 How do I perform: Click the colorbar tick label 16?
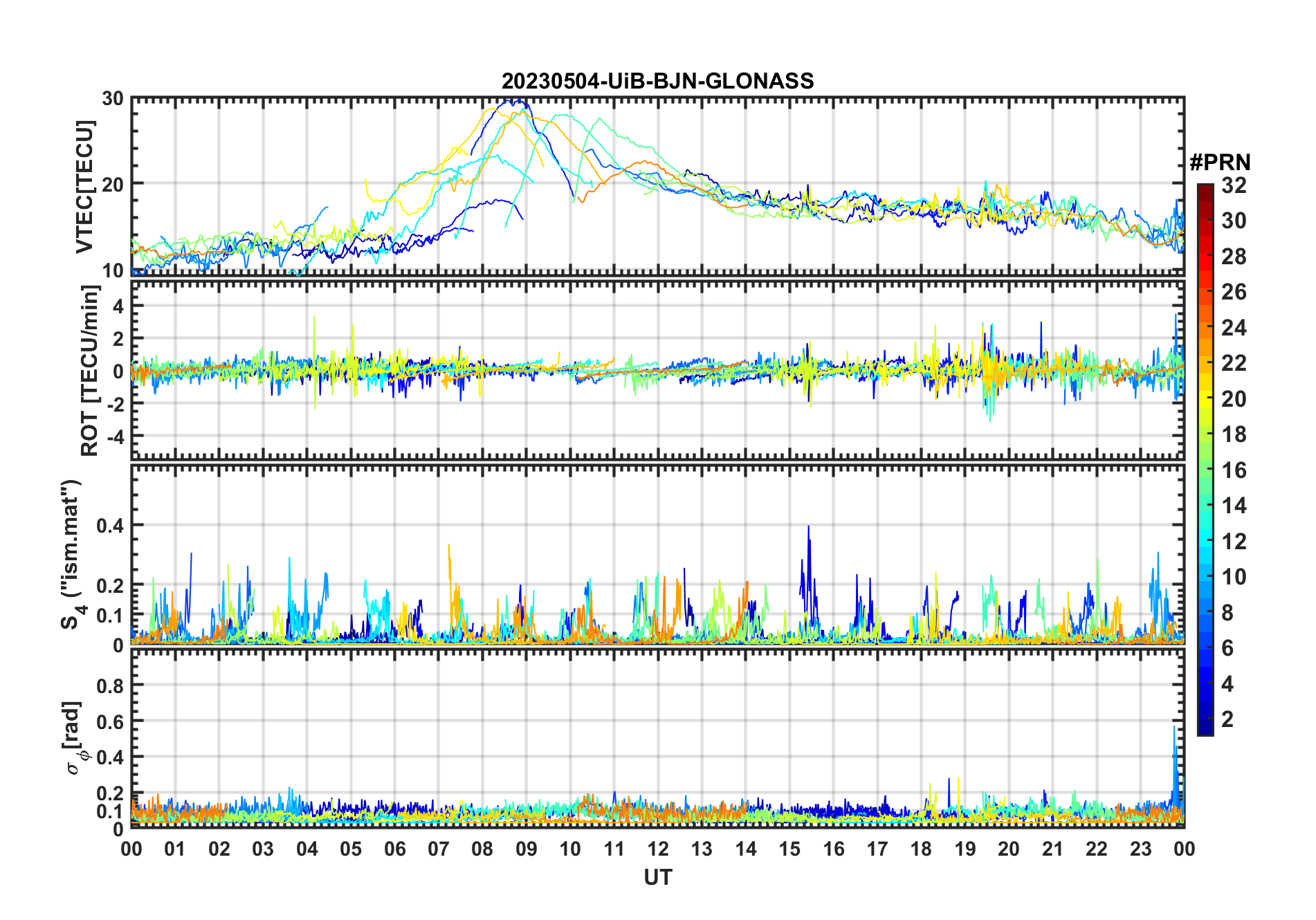(x=1234, y=470)
